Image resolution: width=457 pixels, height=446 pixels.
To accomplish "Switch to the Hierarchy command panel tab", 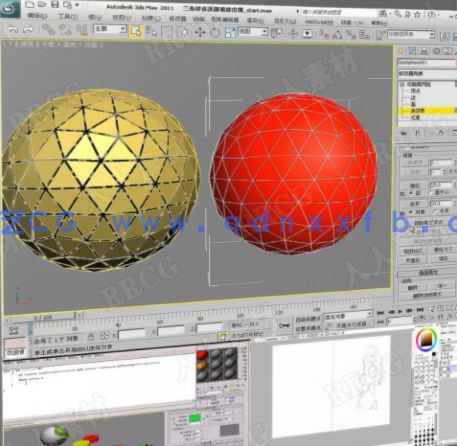I will [424, 51].
